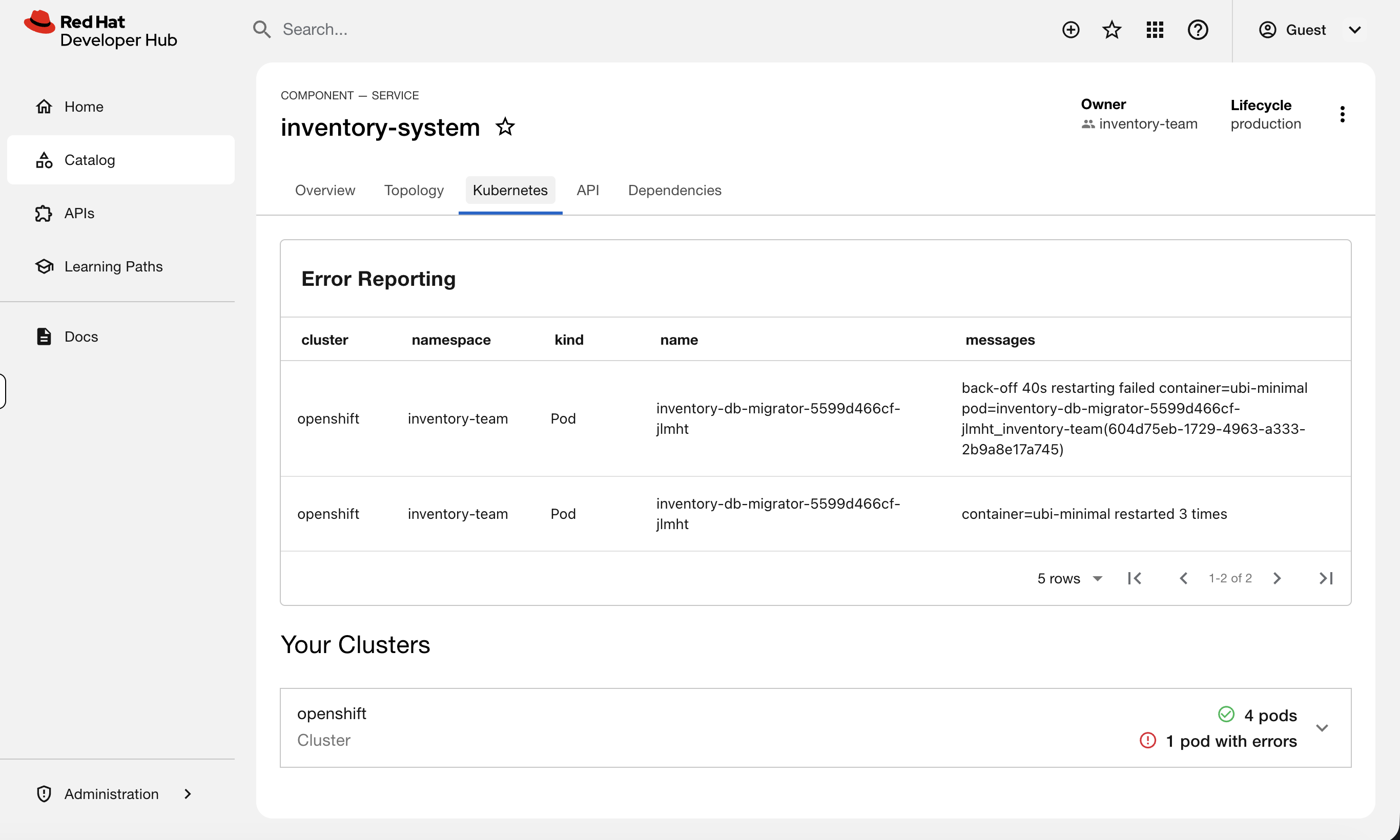Viewport: 1400px width, 840px height.
Task: Go to Home in the sidebar
Action: 120,107
